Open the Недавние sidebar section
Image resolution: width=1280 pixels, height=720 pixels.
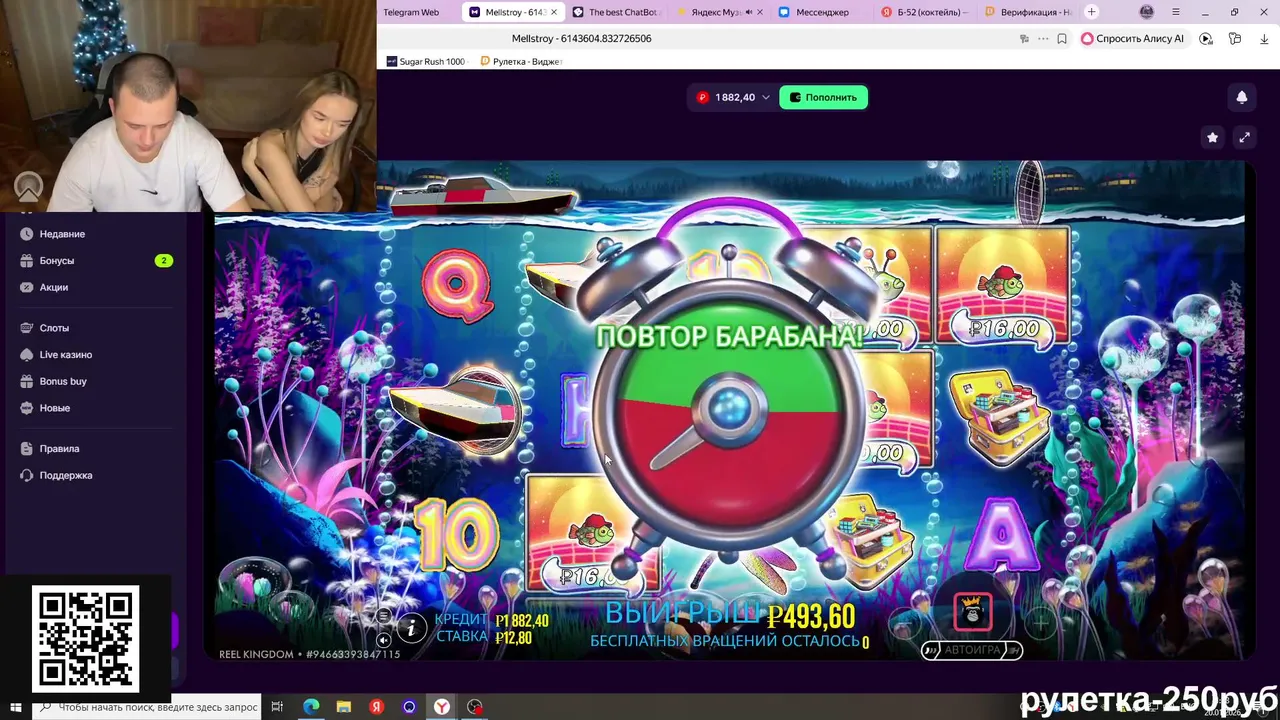(x=62, y=234)
